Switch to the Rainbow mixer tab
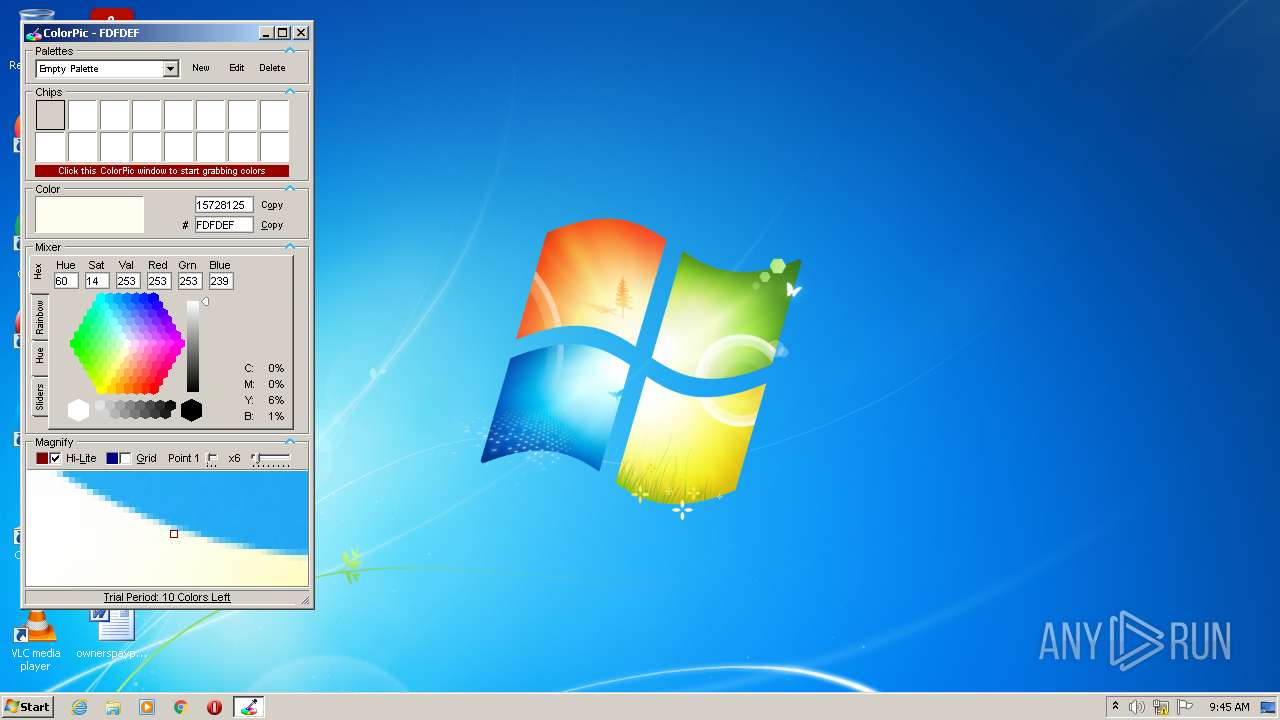1280x720 pixels. (x=39, y=316)
